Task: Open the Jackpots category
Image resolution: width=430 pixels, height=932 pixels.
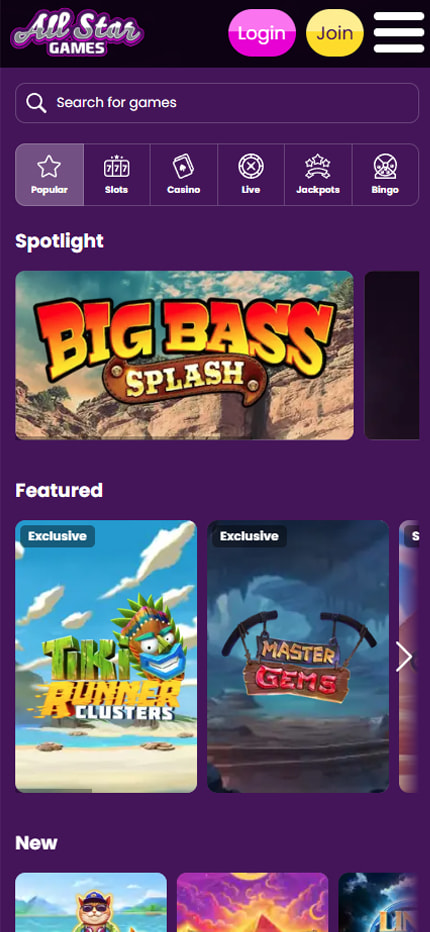Action: click(x=318, y=175)
